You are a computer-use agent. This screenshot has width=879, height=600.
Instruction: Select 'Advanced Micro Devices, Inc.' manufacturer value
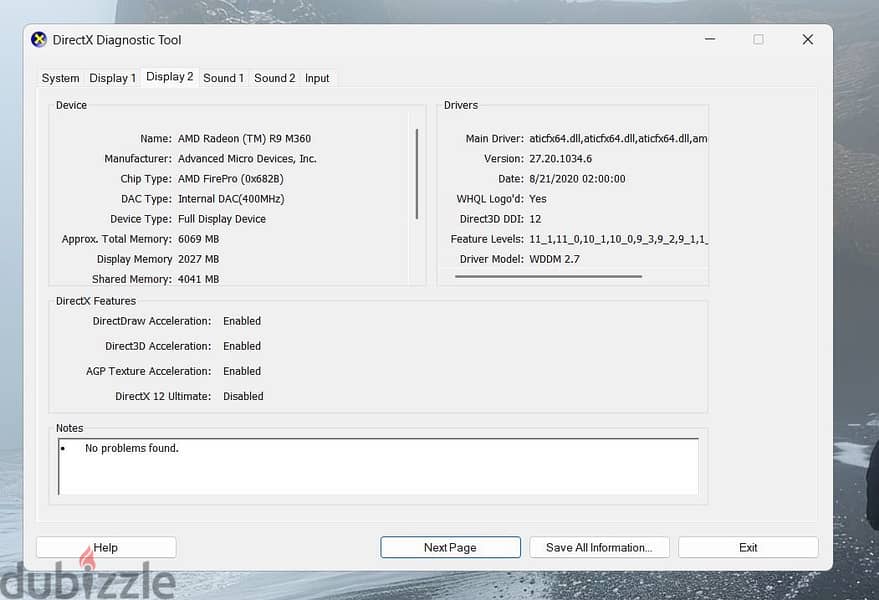click(x=247, y=159)
